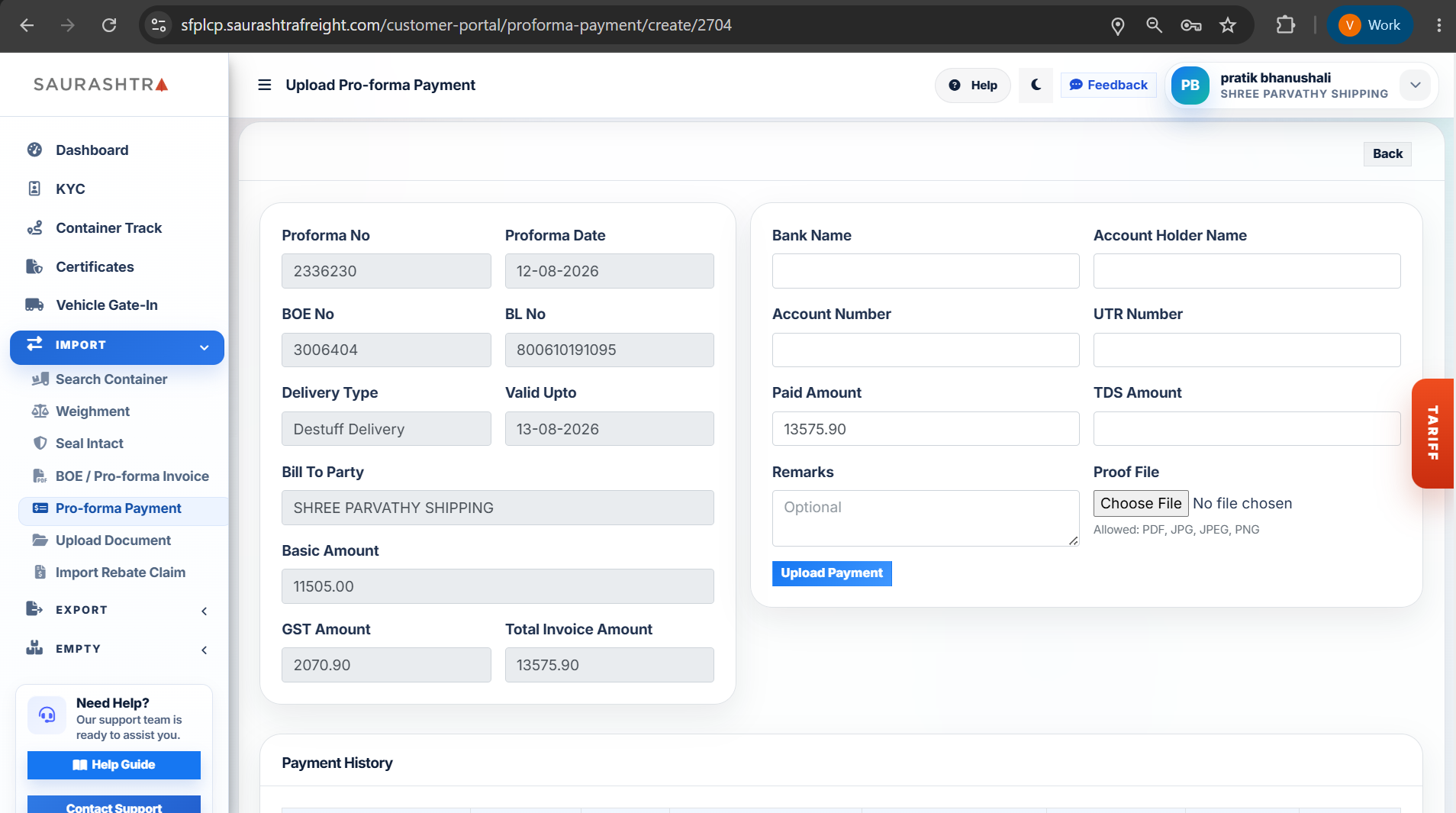Click the IMPORT arrows icon
The height and width of the screenshot is (813, 1456).
click(x=34, y=344)
